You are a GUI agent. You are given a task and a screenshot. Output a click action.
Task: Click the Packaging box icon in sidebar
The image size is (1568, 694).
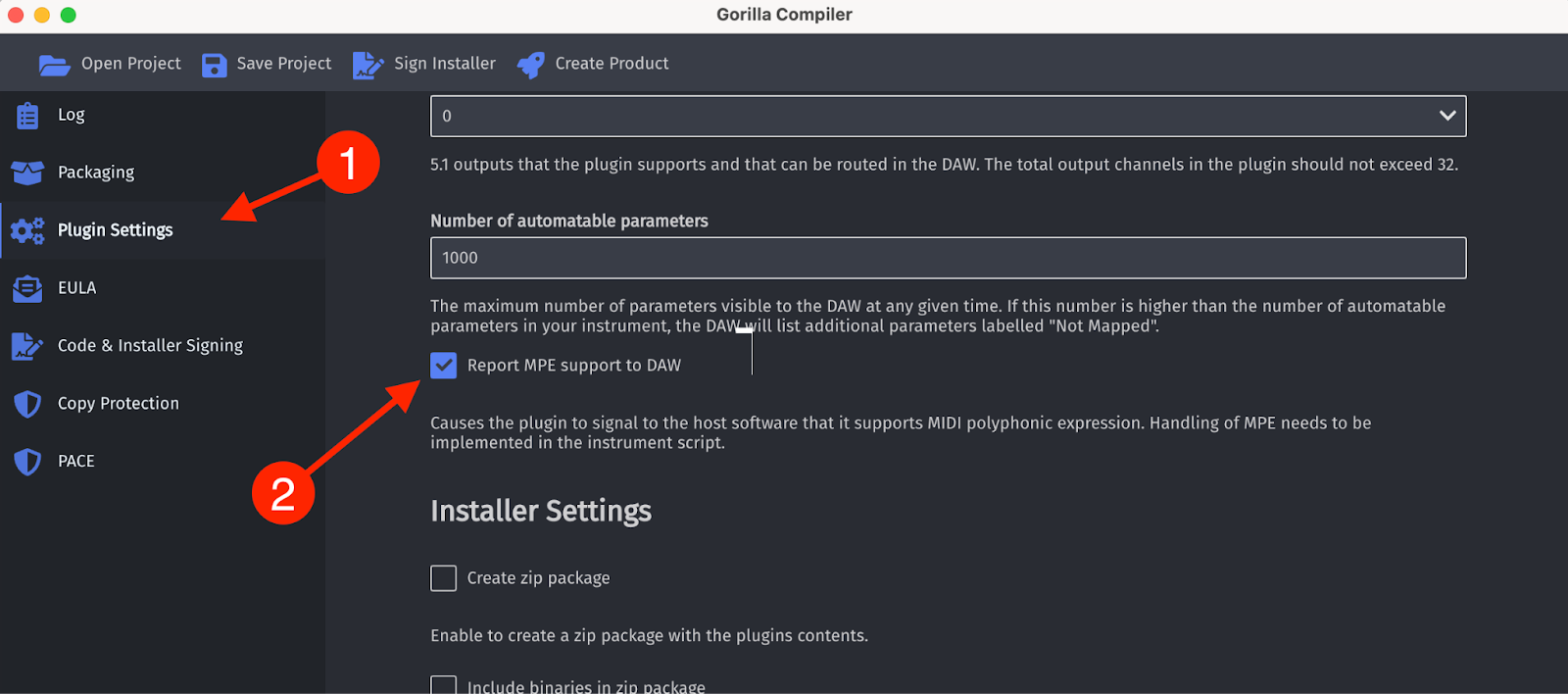coord(27,173)
